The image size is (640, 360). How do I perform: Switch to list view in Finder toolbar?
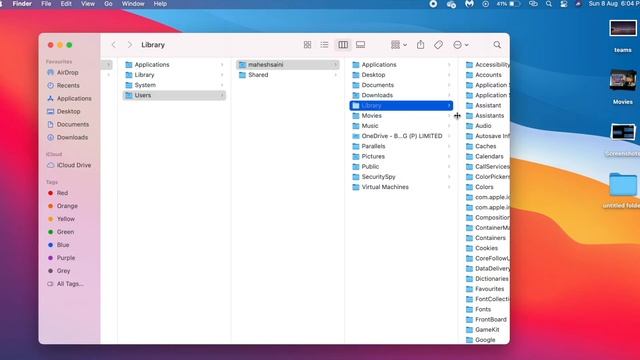[324, 45]
